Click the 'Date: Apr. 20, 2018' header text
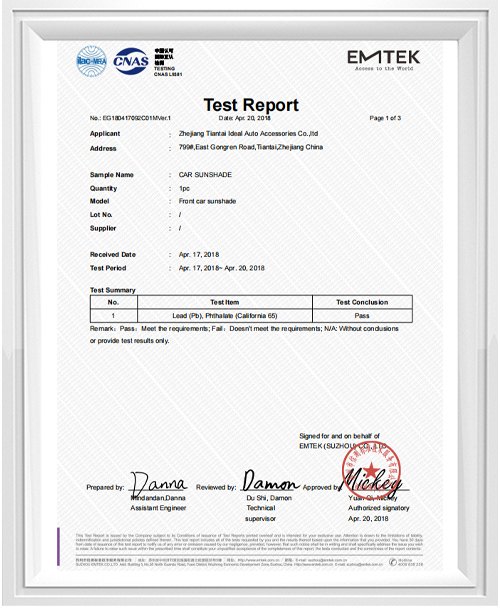 (244, 118)
